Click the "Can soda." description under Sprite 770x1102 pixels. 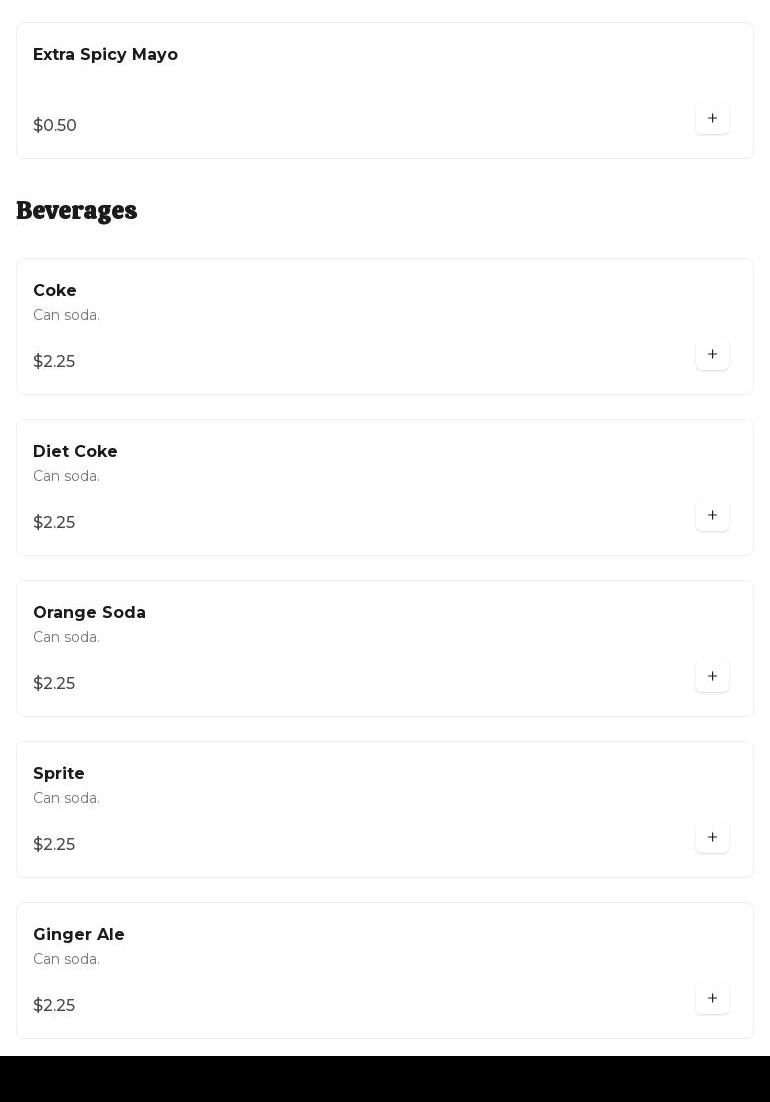[66, 798]
